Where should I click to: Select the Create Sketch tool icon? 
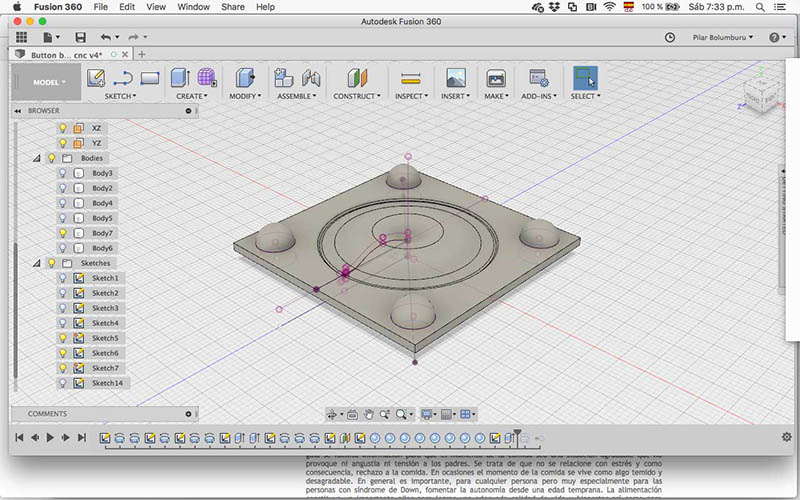tap(96, 78)
